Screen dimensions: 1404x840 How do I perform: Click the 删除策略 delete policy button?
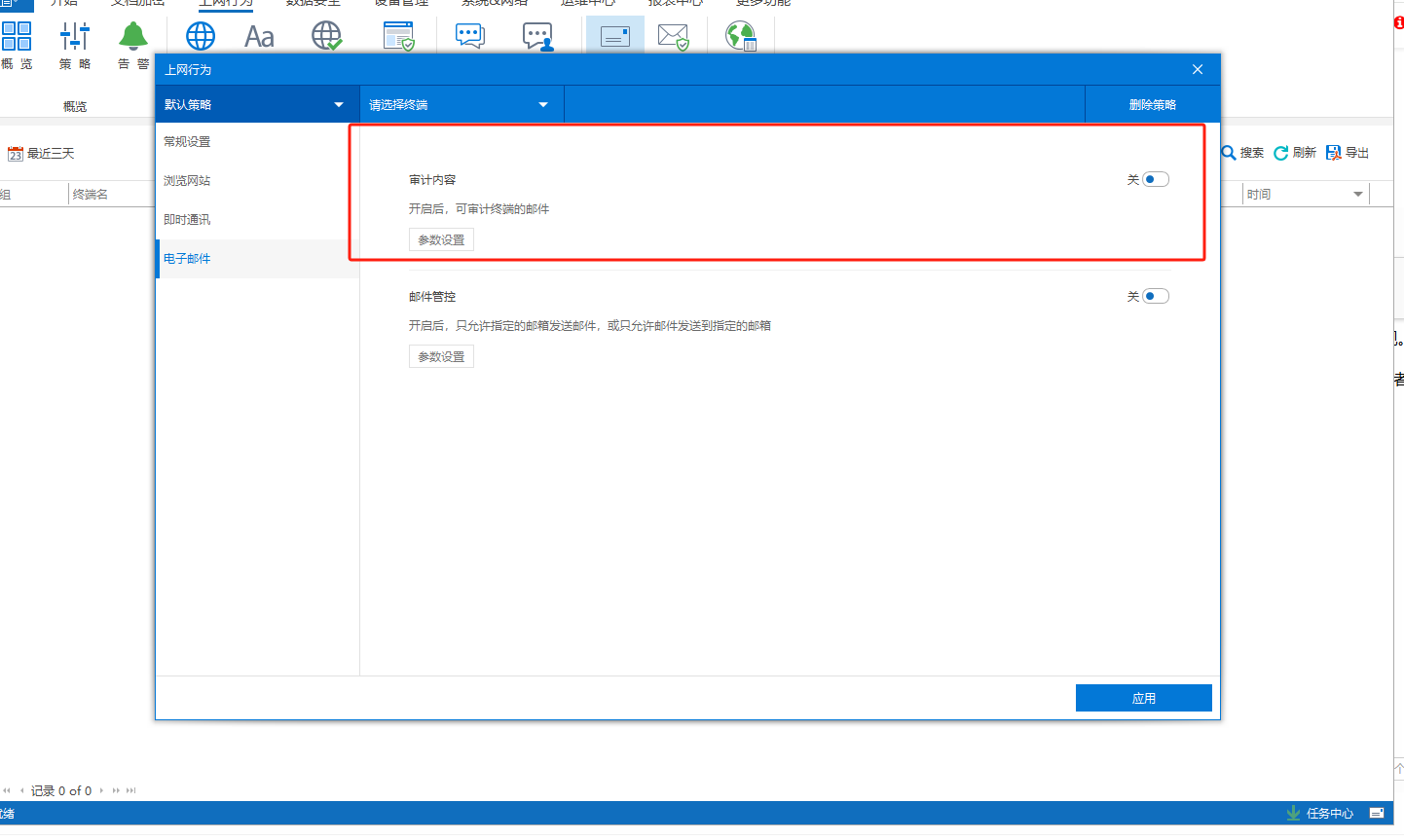[1152, 104]
